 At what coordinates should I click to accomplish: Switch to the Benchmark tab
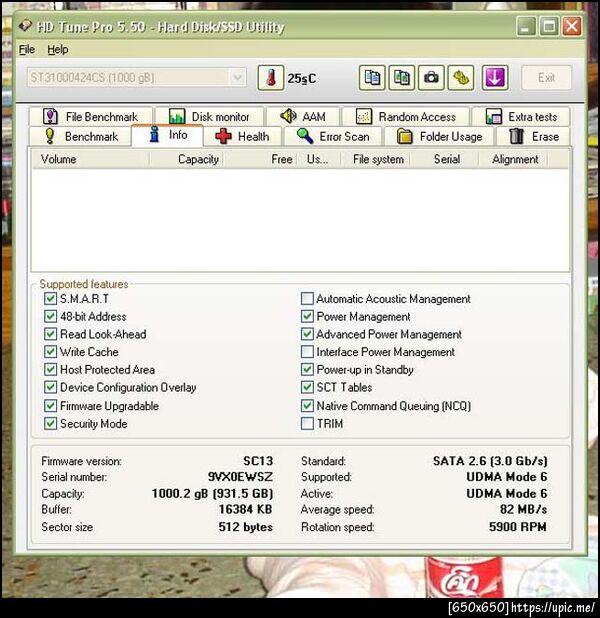pos(81,136)
